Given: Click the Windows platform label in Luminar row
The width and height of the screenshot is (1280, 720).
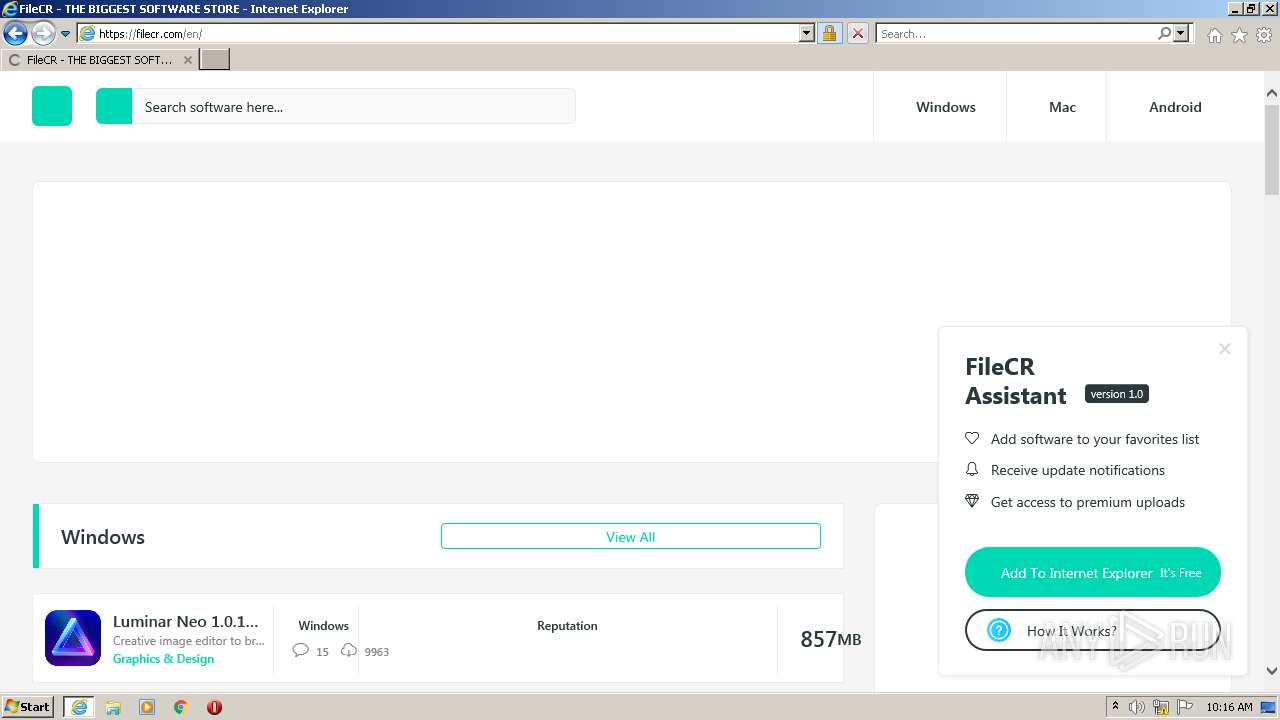Looking at the screenshot, I should click(x=323, y=625).
